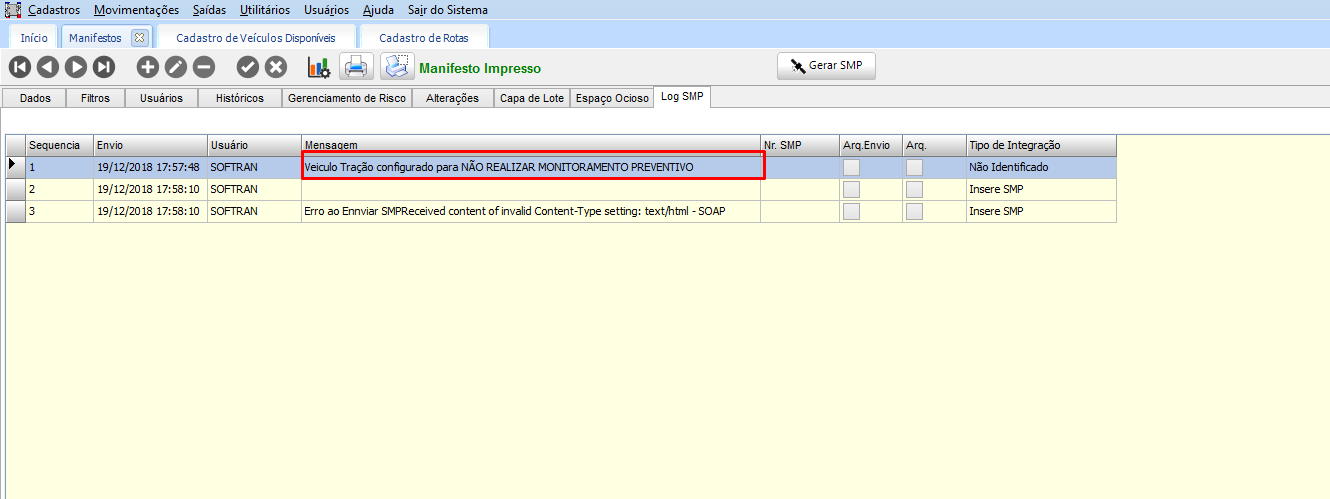Toggle Arq.Envio checkbox in sequence 3 row
The image size is (1330, 499).
[851, 212]
